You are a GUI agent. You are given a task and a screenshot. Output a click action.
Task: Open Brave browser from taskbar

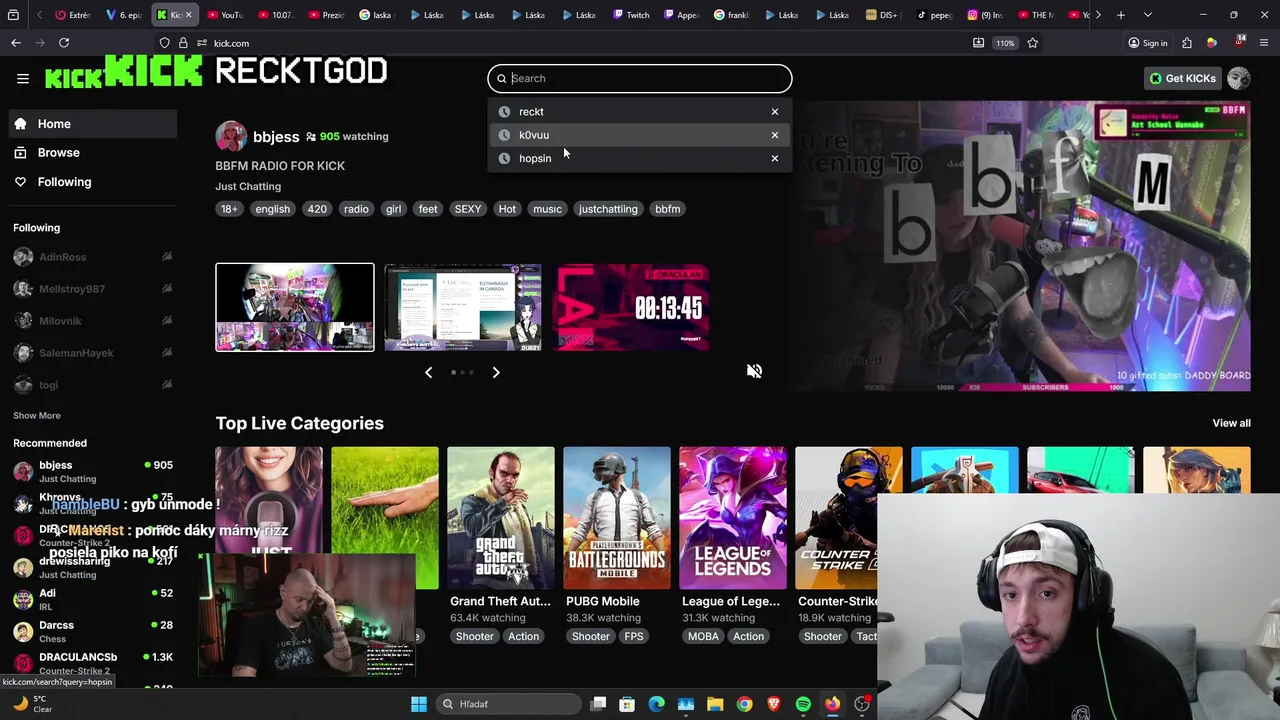(774, 704)
